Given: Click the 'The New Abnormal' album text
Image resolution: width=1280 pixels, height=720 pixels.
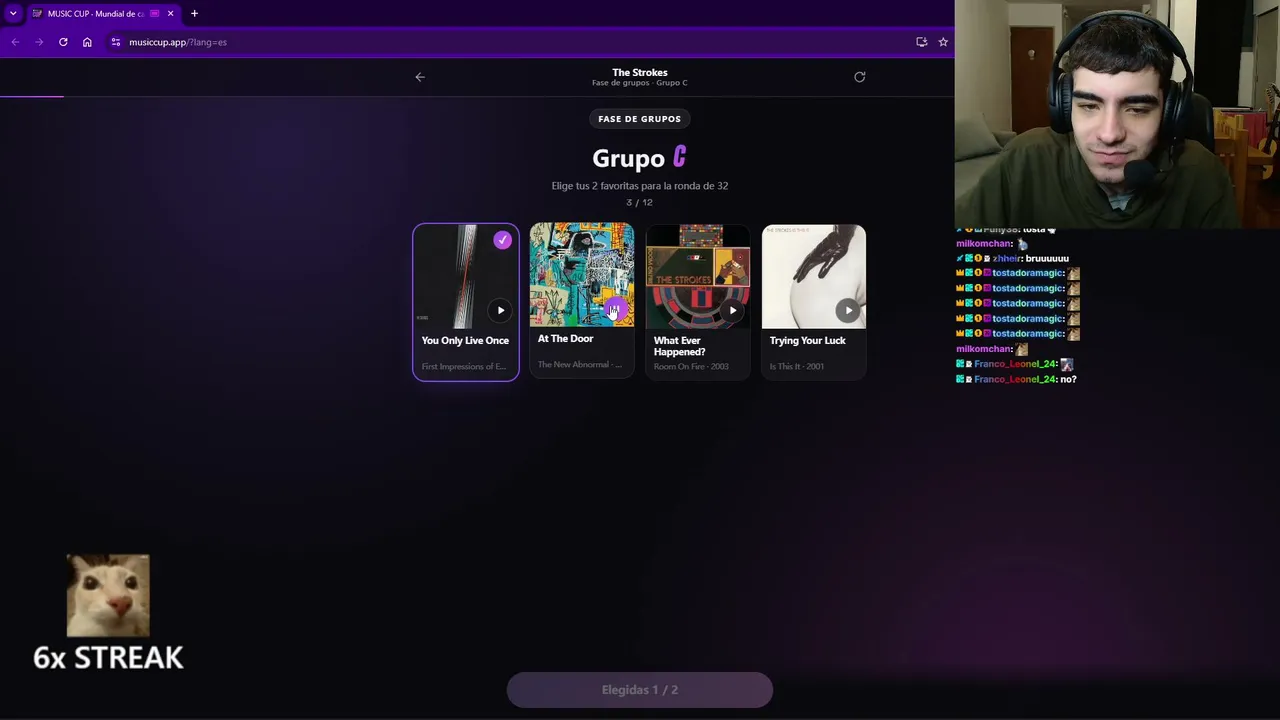Looking at the screenshot, I should pyautogui.click(x=579, y=365).
